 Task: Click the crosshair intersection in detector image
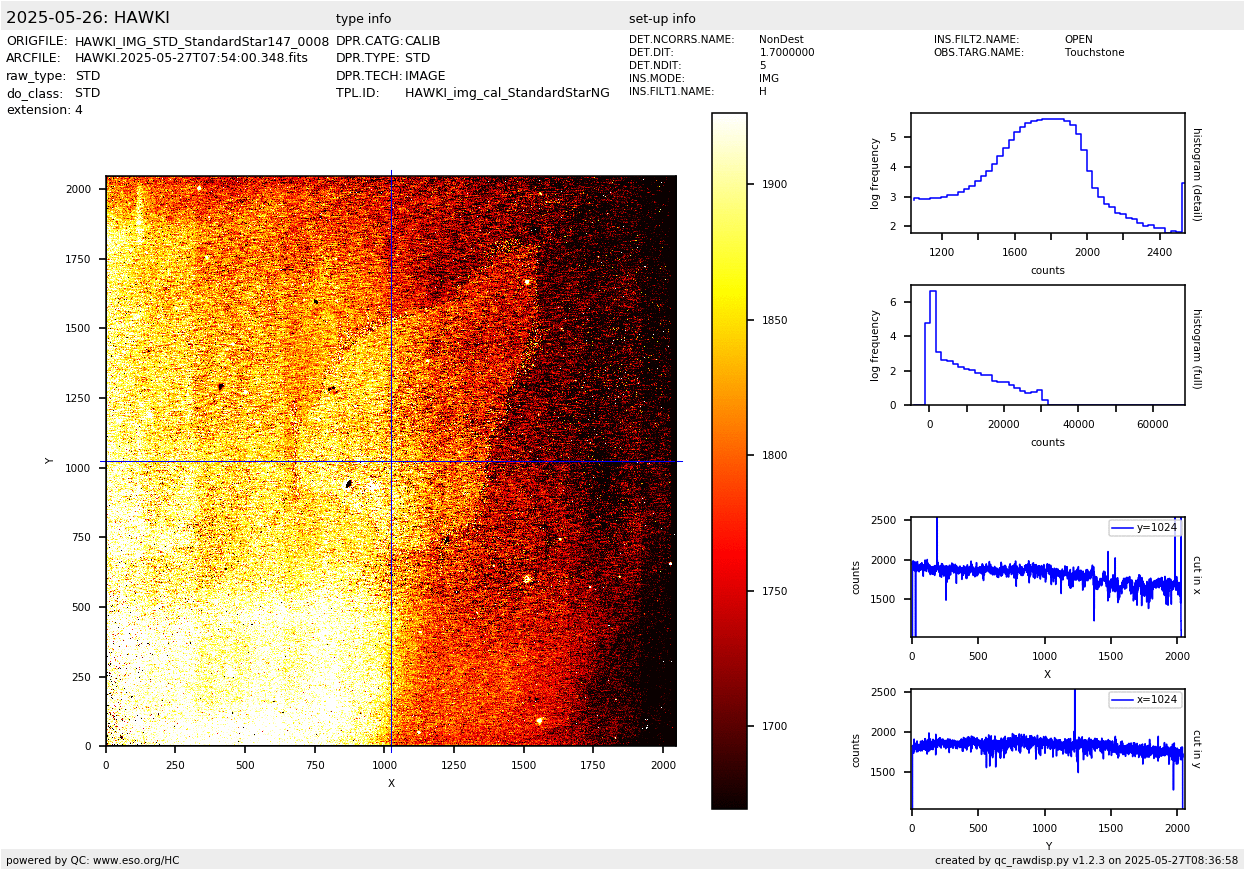click(x=391, y=461)
